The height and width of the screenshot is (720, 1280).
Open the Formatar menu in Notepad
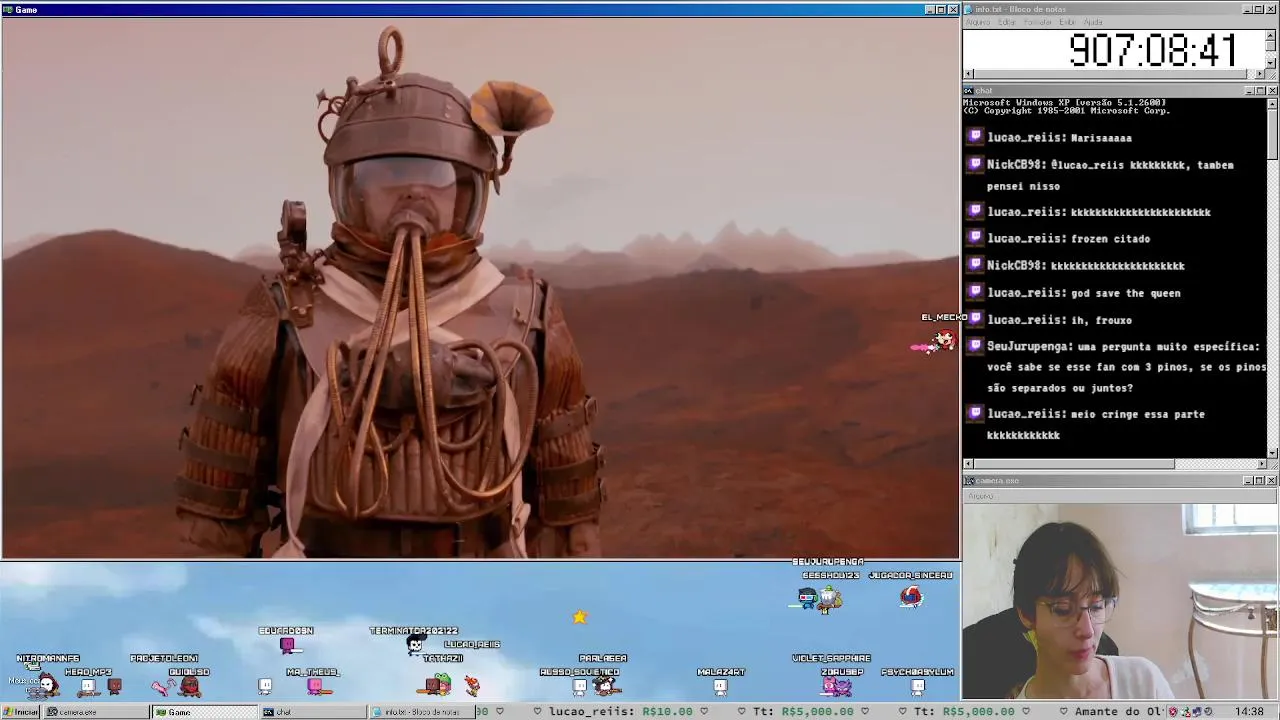tap(1038, 22)
